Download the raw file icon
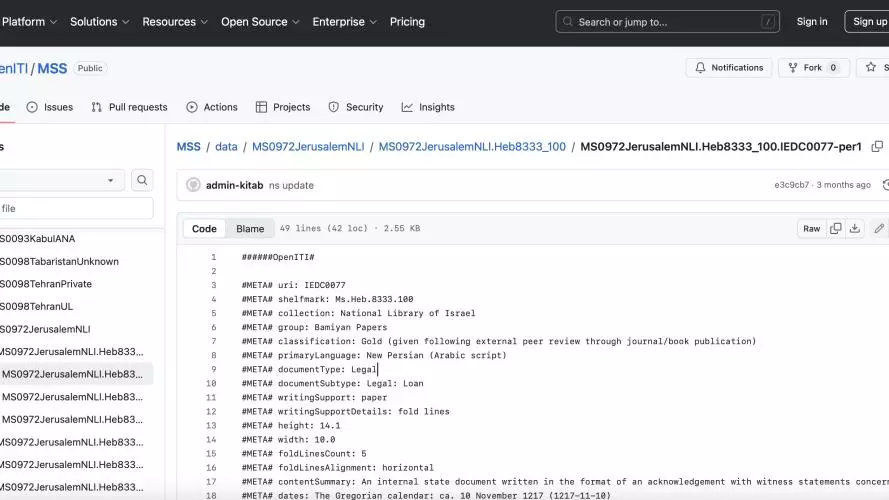 coord(854,228)
